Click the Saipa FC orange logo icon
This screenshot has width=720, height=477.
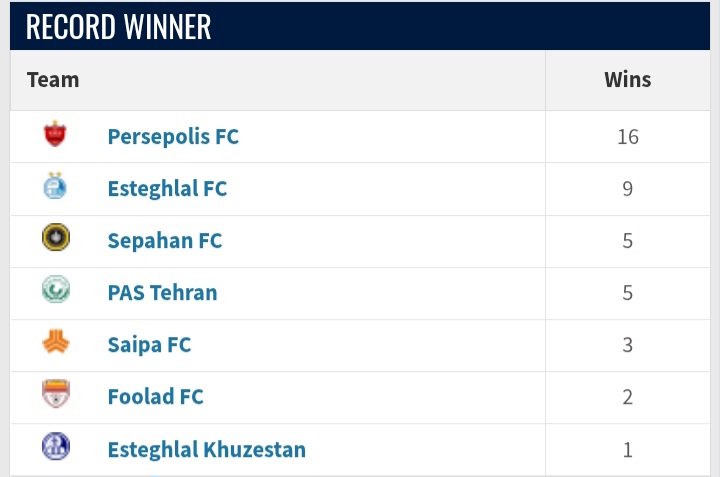coord(56,342)
